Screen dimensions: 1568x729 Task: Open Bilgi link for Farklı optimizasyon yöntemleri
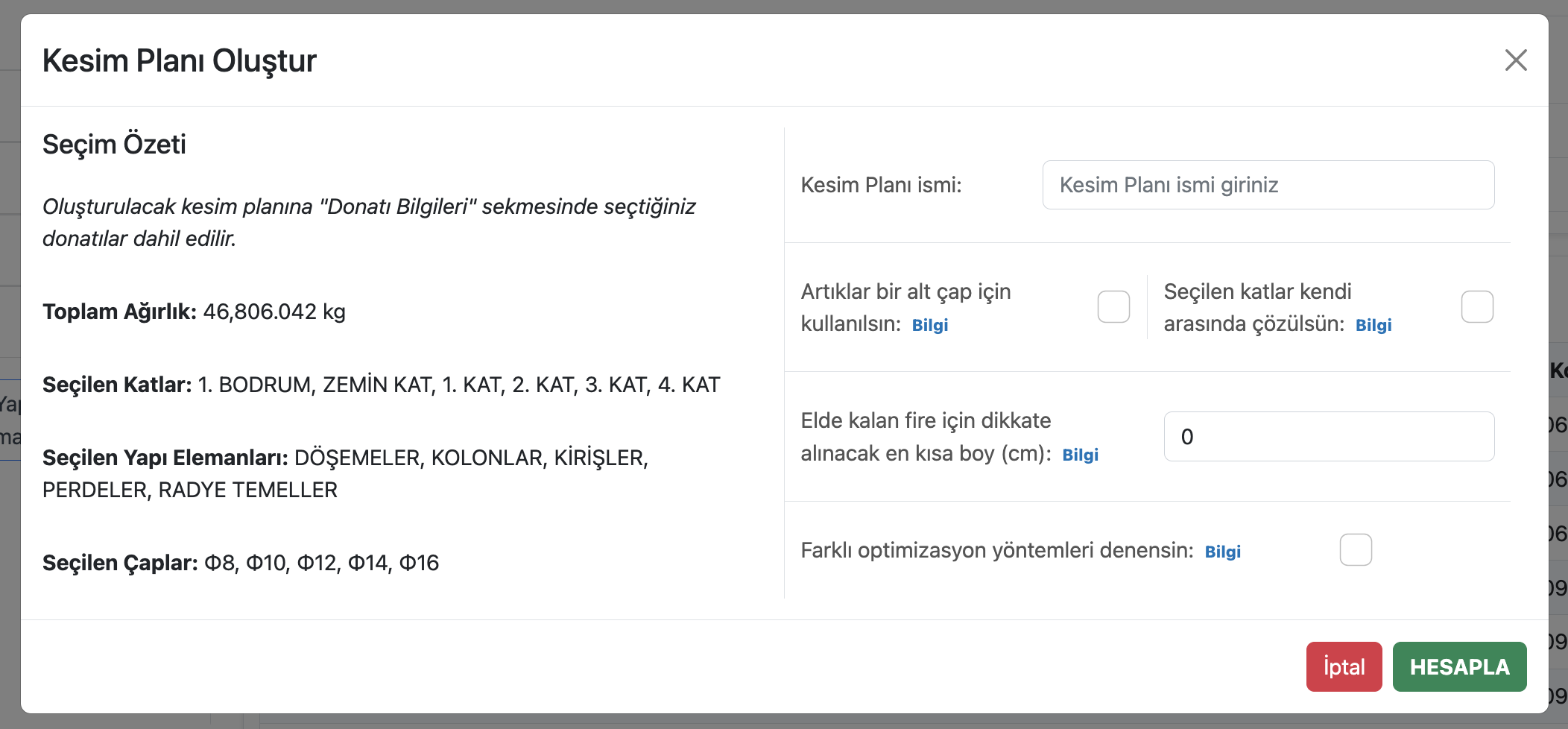pyautogui.click(x=1222, y=552)
